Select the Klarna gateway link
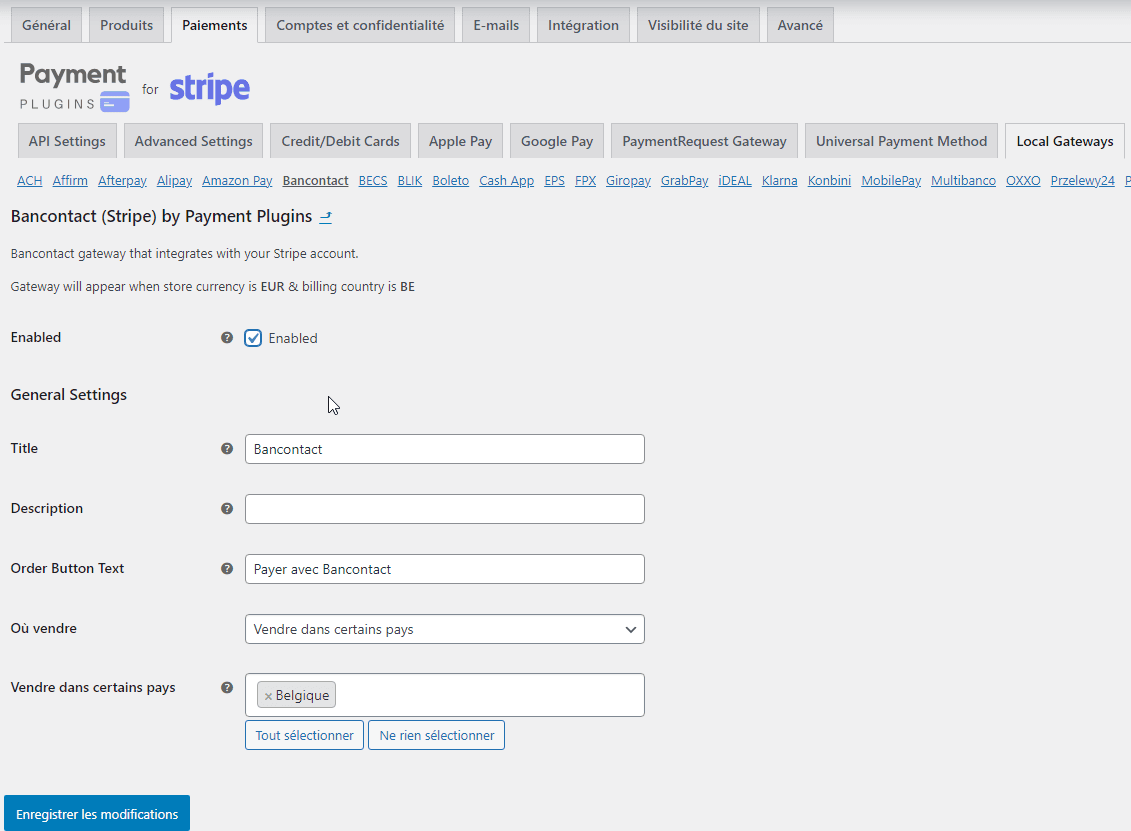The height and width of the screenshot is (831, 1131). pyautogui.click(x=780, y=180)
